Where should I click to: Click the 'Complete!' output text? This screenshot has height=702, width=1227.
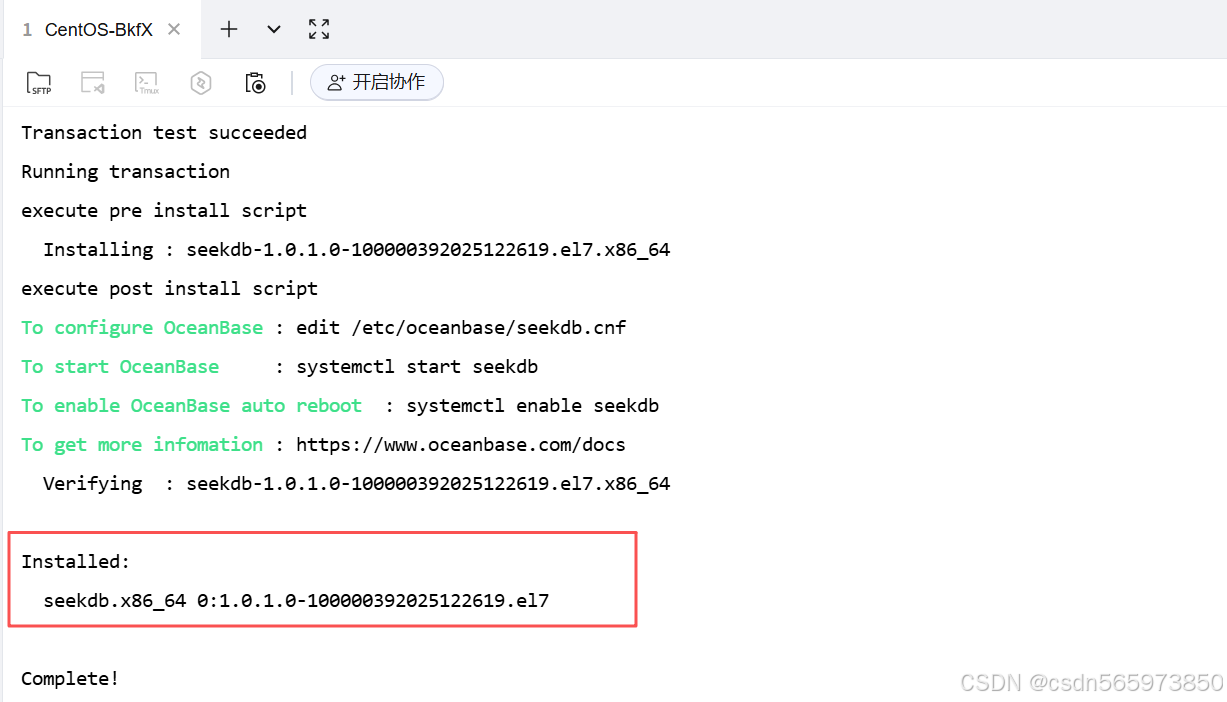(70, 678)
